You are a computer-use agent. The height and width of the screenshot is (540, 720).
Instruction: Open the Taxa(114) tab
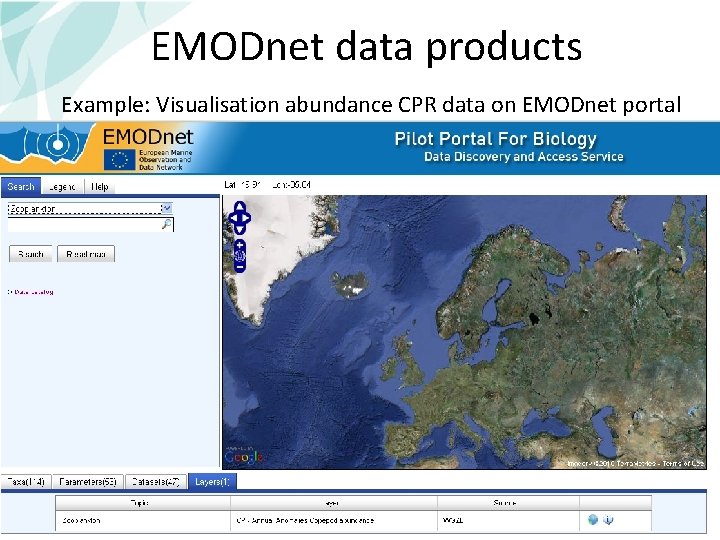pos(26,482)
